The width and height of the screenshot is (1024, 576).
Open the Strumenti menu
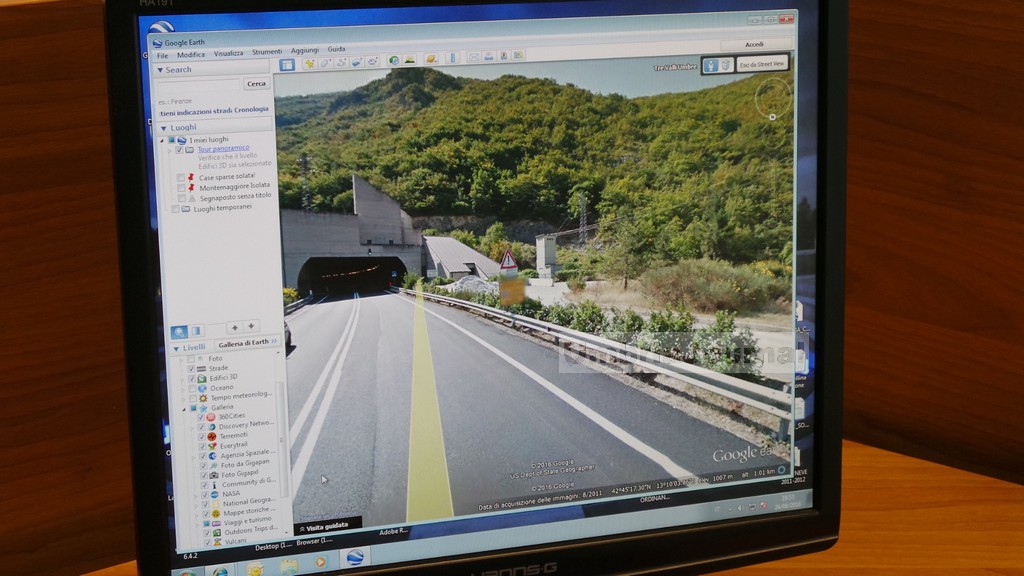click(x=266, y=52)
